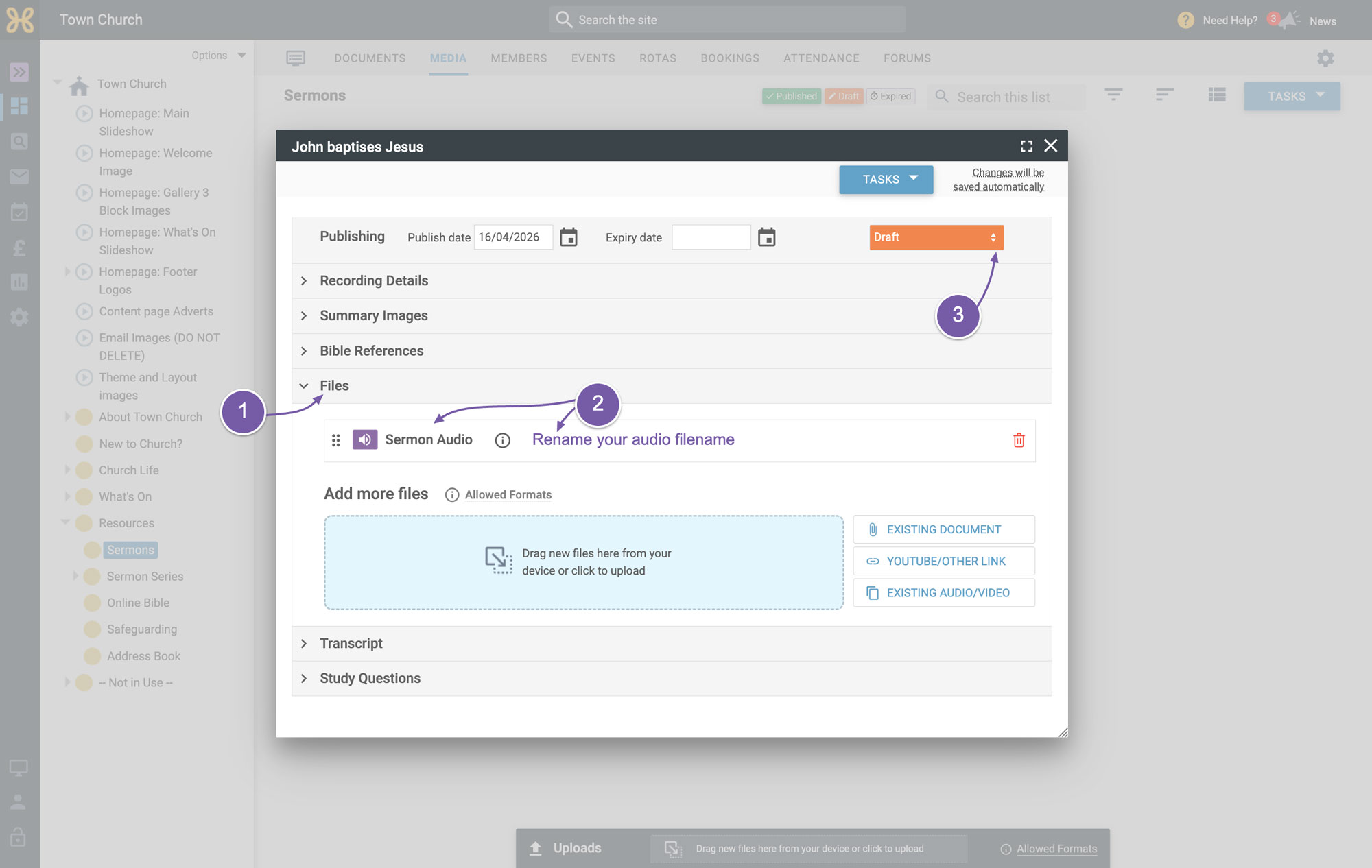1372x868 pixels.
Task: Open the dialog's Tasks dropdown button
Action: [886, 180]
